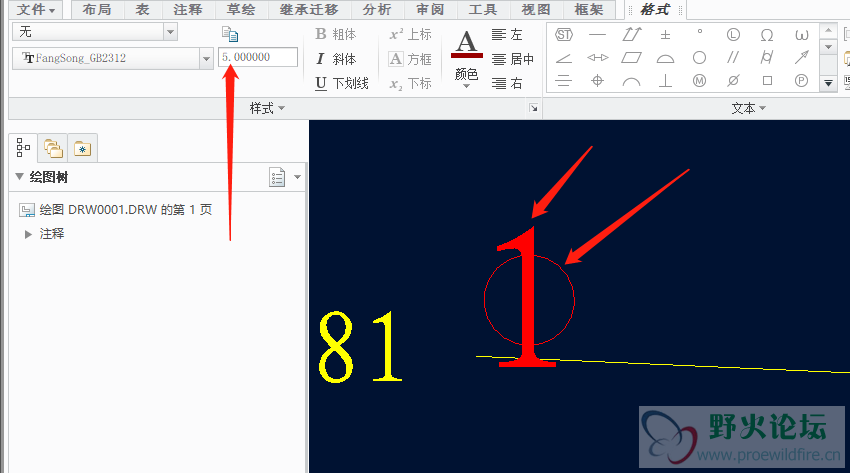Insert the position crosshair symbol

point(597,81)
